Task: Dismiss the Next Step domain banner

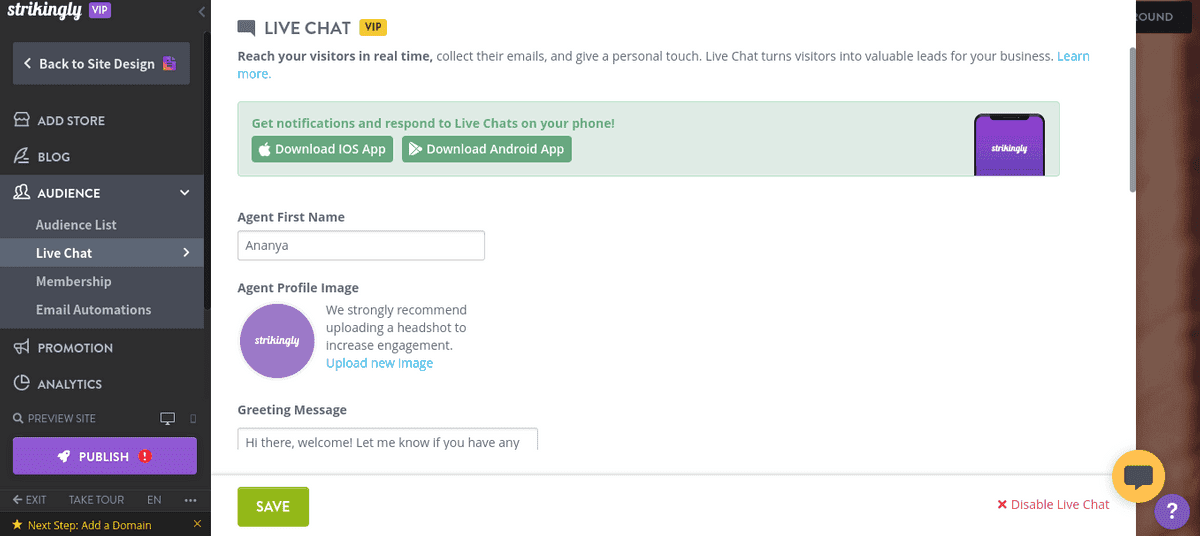Action: [197, 524]
